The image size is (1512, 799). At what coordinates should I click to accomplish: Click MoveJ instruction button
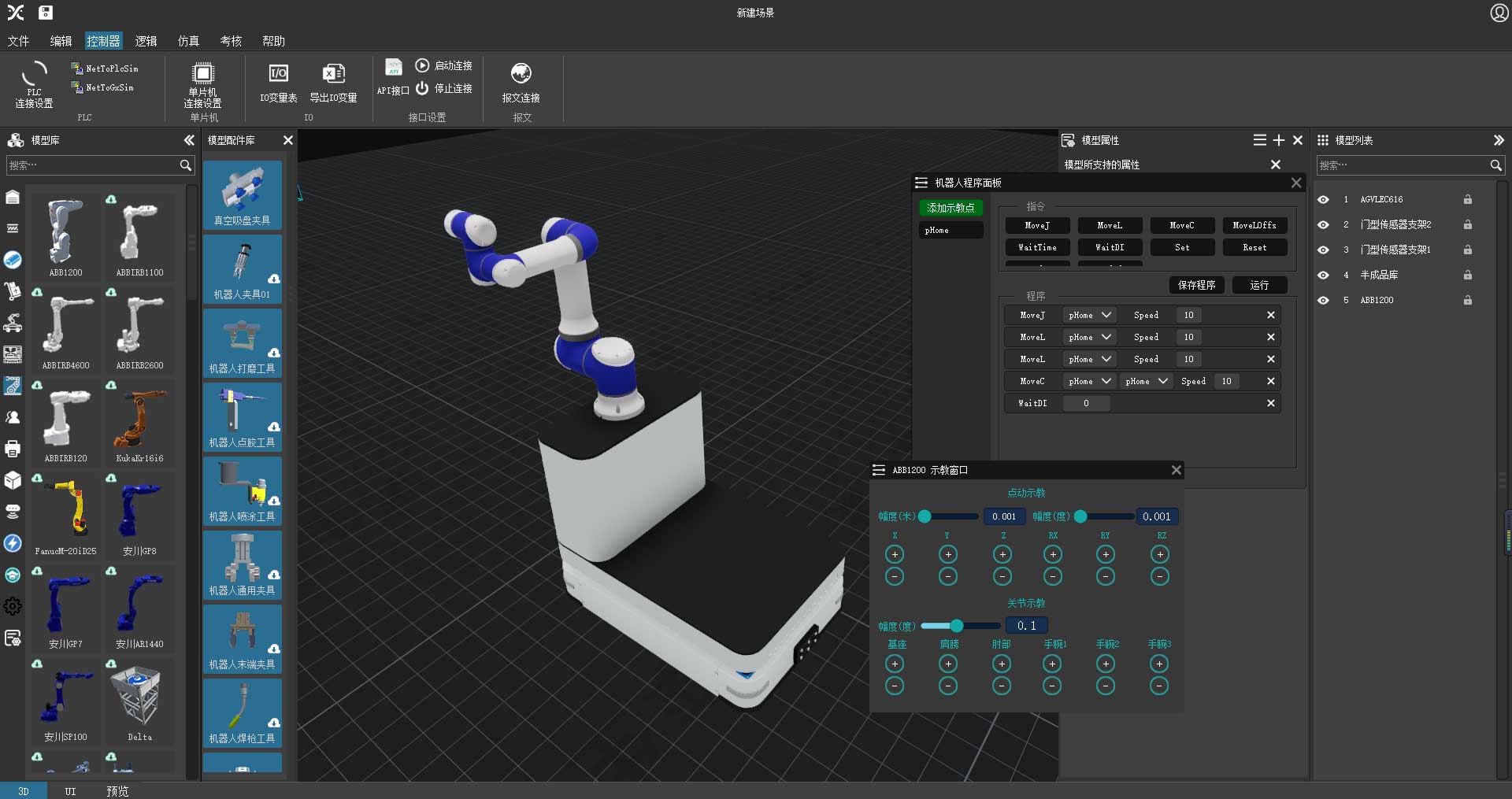(x=1037, y=225)
